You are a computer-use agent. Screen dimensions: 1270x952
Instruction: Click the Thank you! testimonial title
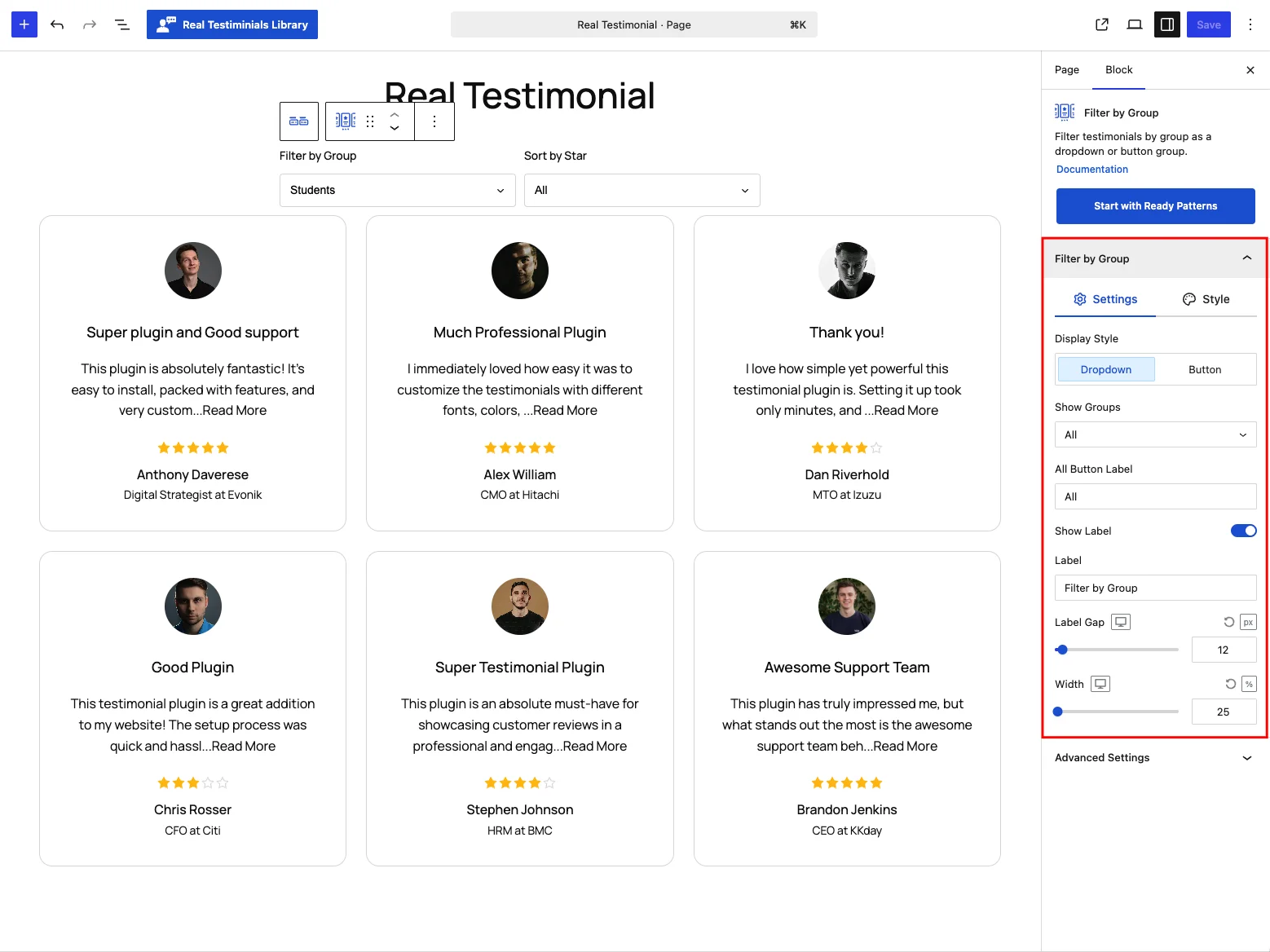(847, 333)
